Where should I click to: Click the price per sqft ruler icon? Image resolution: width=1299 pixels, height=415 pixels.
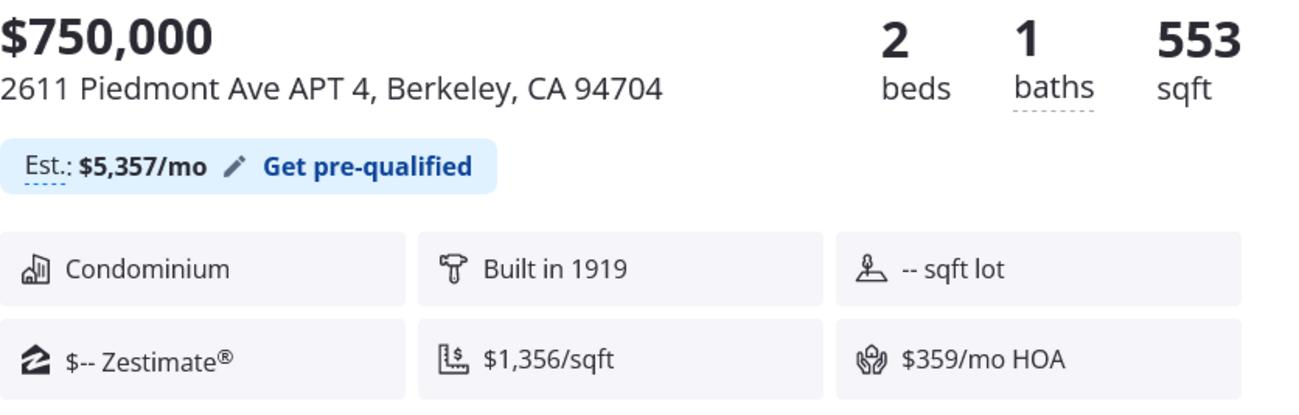[x=454, y=359]
